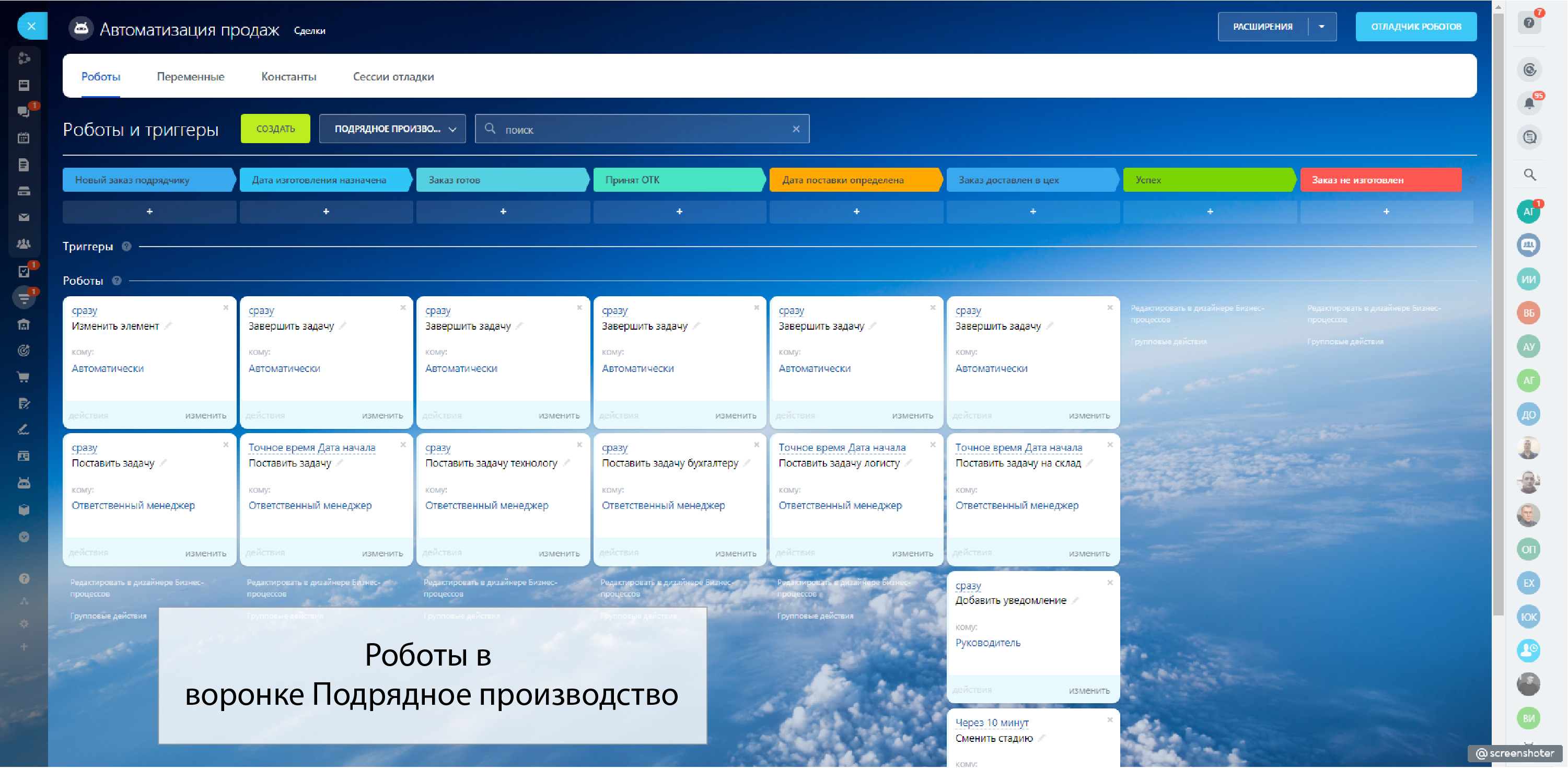Open the Расширения dropdown arrow
This screenshot has height=768, width=1568.
tap(1321, 27)
